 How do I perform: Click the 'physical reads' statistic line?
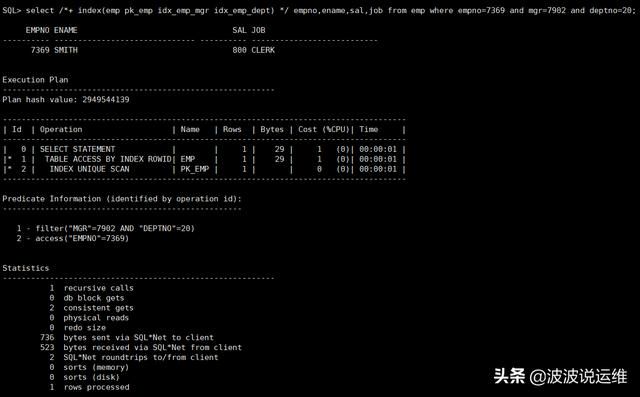pyautogui.click(x=89, y=318)
